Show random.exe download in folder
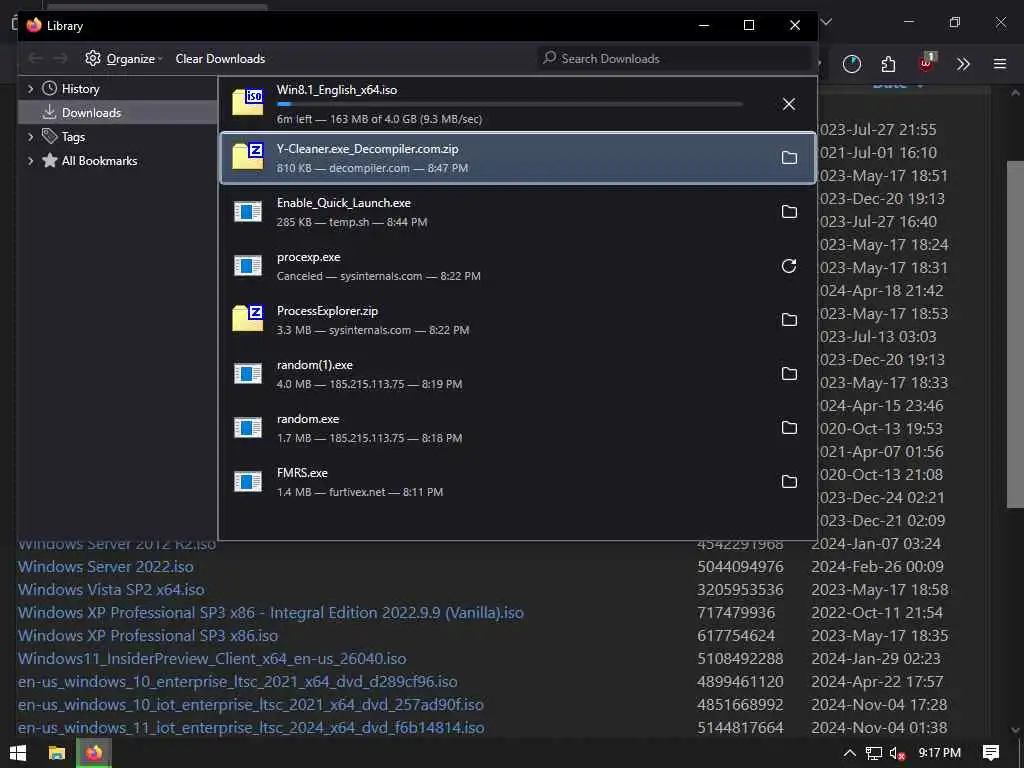This screenshot has width=1024, height=768. pyautogui.click(x=789, y=428)
